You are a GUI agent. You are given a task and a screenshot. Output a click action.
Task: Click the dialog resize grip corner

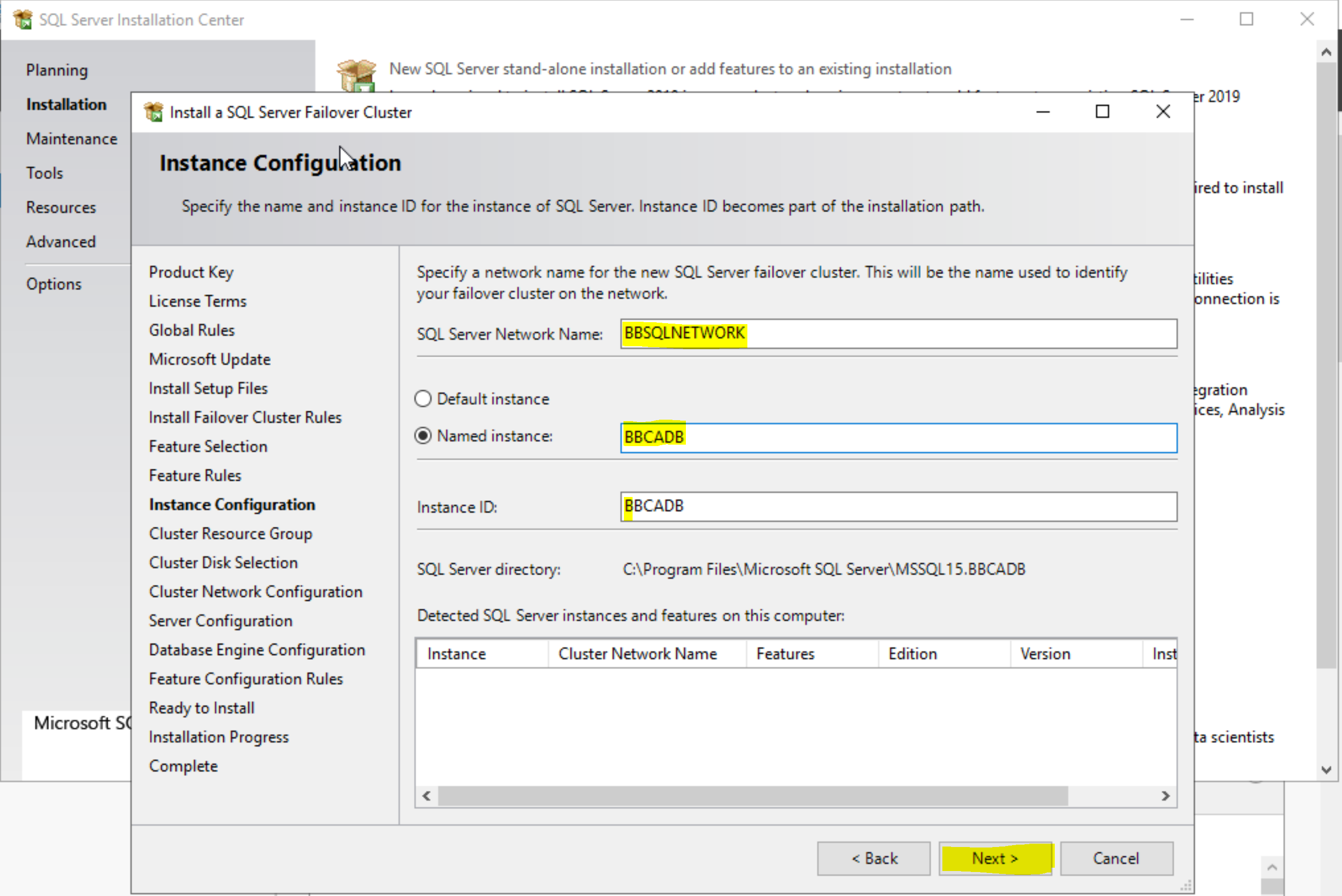point(1186,886)
